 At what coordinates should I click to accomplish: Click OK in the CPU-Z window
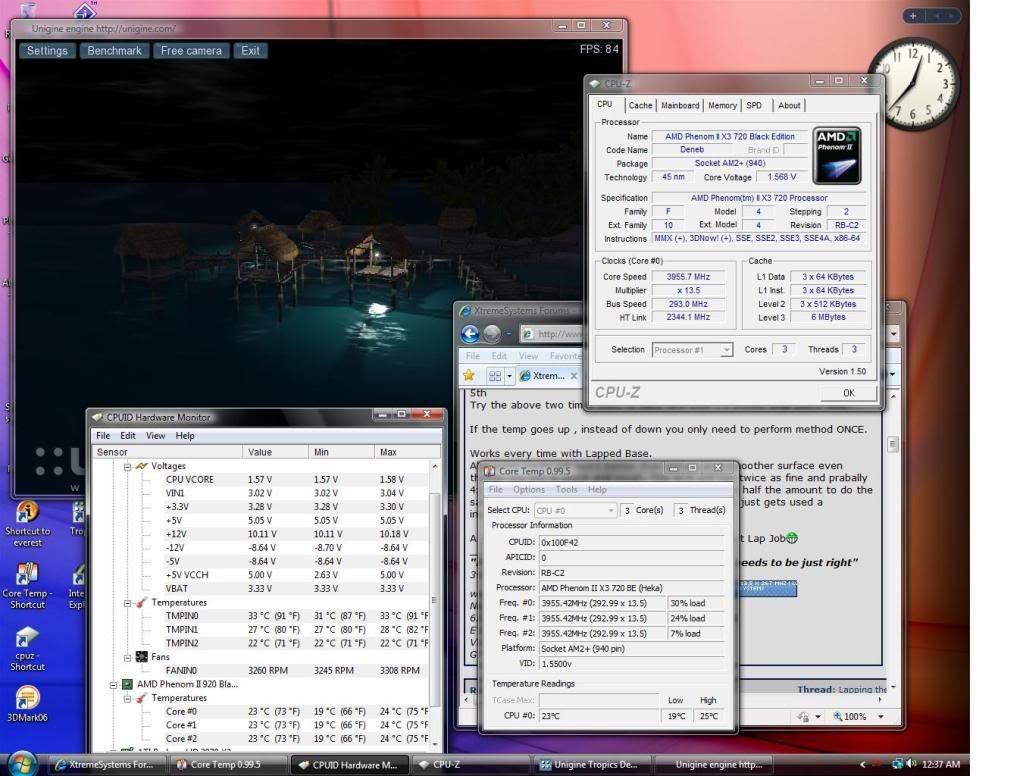click(848, 393)
